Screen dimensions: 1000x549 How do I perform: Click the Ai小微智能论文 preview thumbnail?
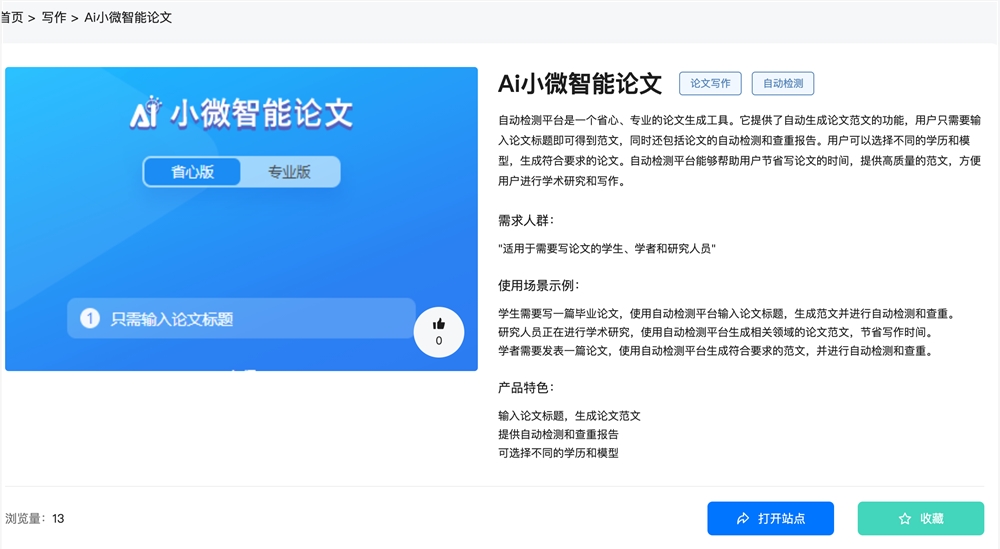tap(241, 219)
